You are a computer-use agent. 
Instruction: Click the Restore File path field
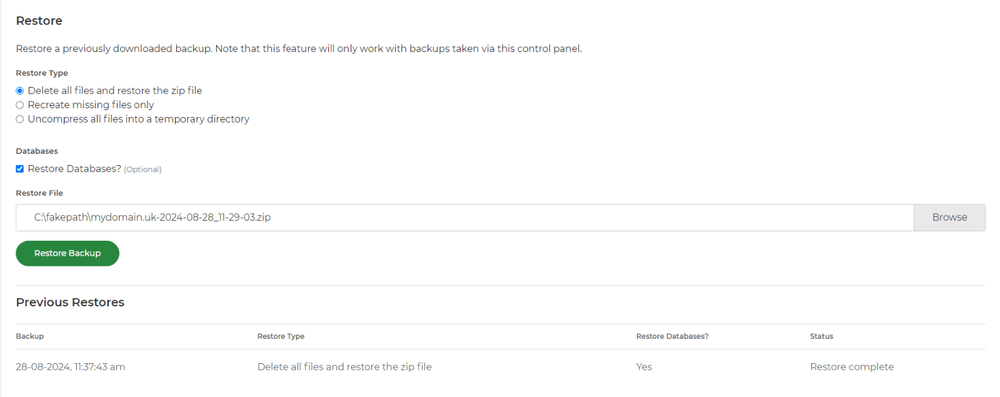[465, 218]
